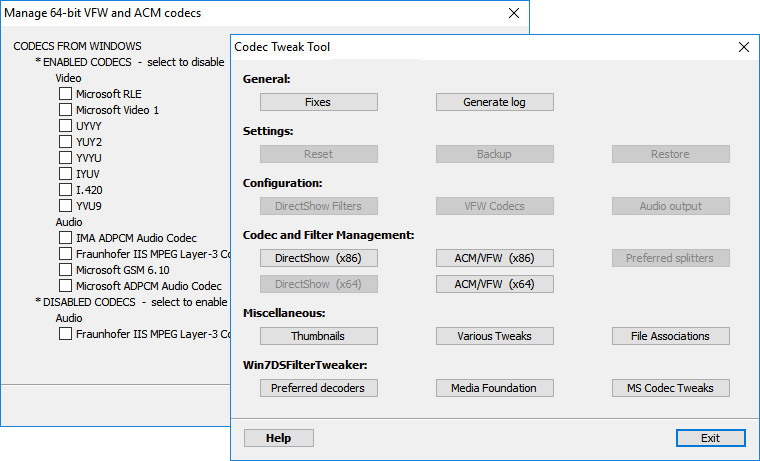Open MS Codec Tweaks

point(670,388)
